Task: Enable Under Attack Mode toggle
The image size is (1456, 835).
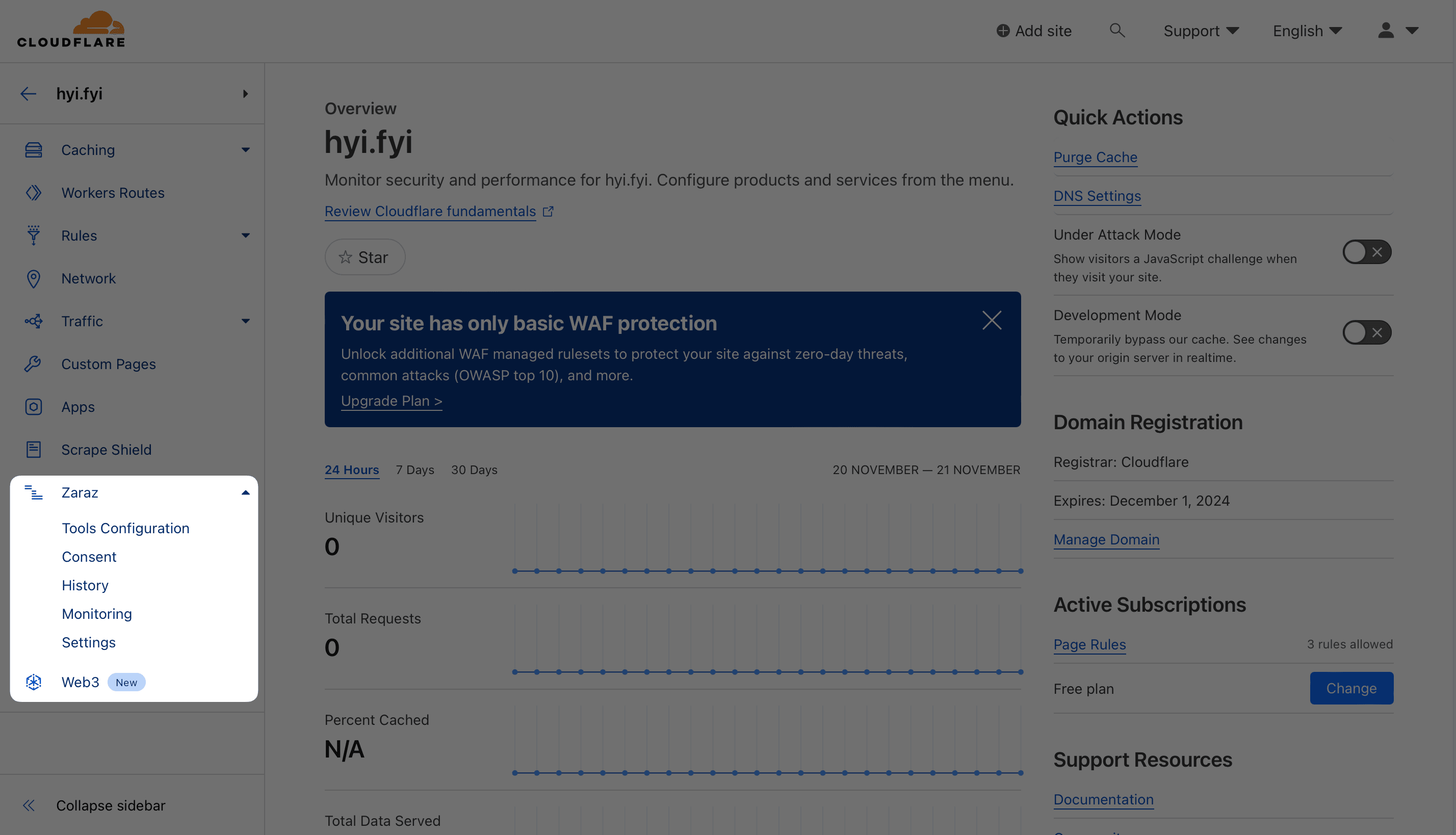Action: click(x=1367, y=252)
